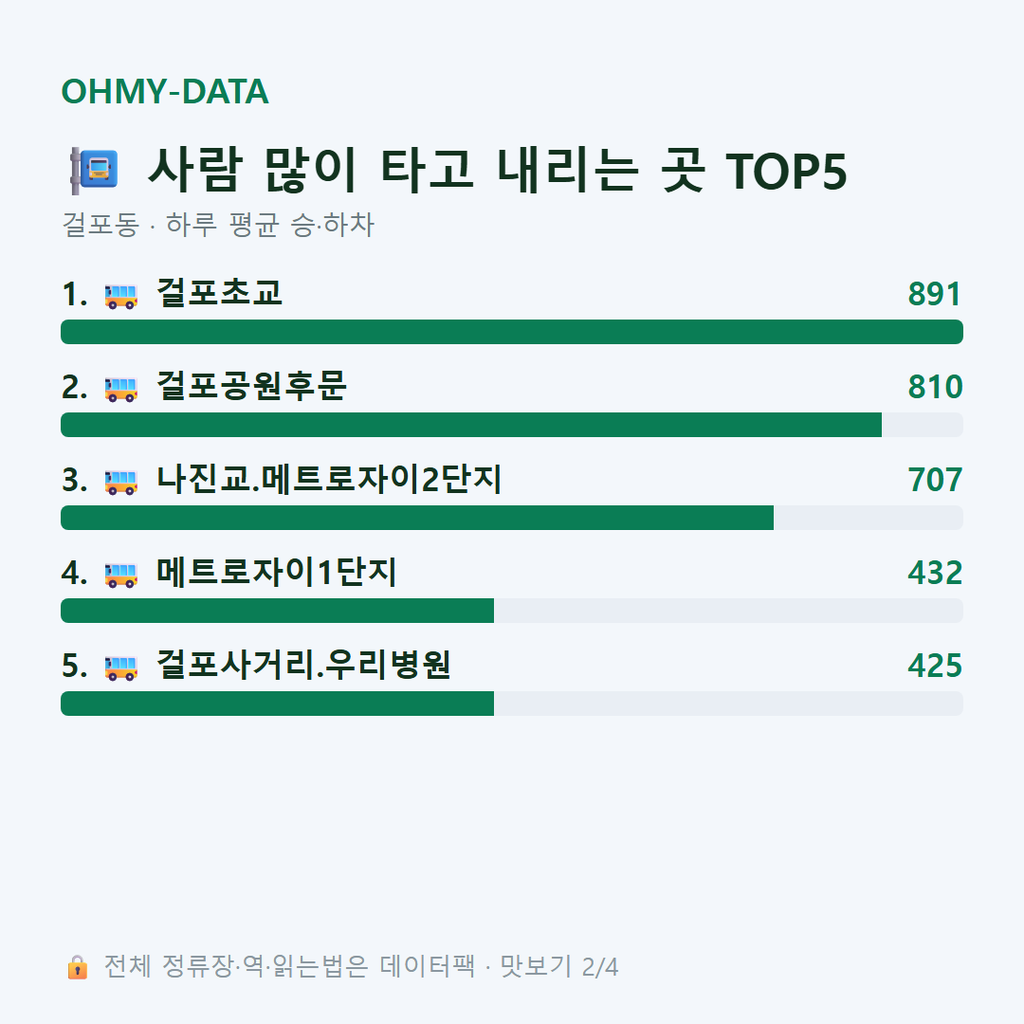This screenshot has width=1024, height=1024.
Task: Click the bus icon next to 걸포초교
Action: pyautogui.click(x=121, y=296)
